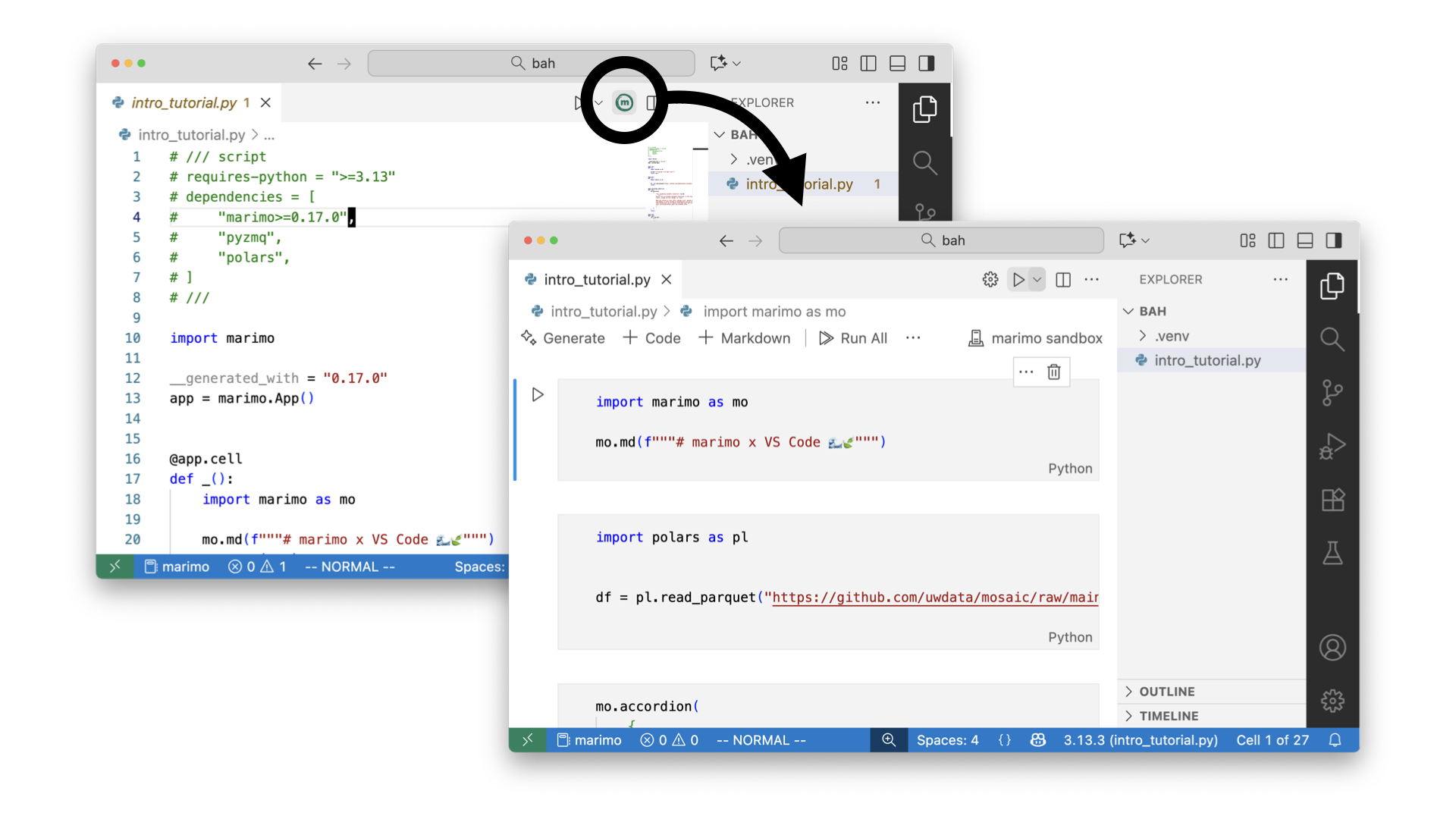Run the first cell with the play arrow

click(x=538, y=394)
